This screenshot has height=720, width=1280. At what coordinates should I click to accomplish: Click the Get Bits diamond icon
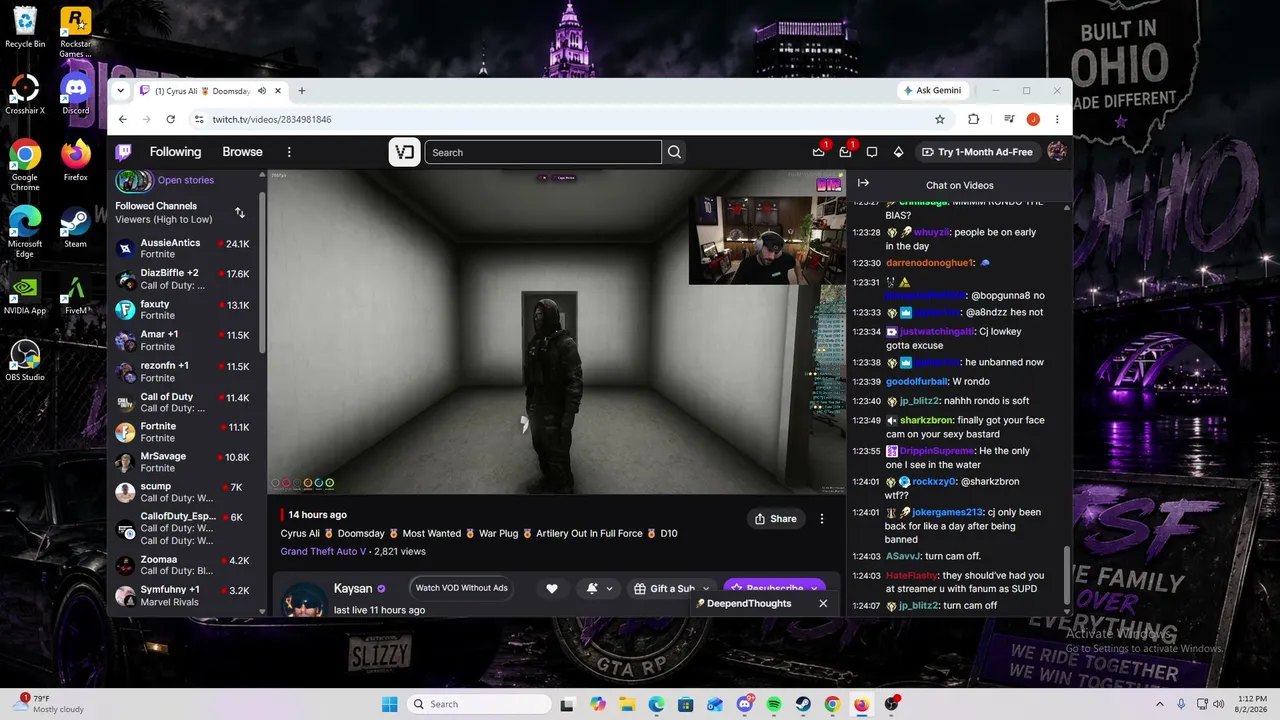tap(898, 152)
